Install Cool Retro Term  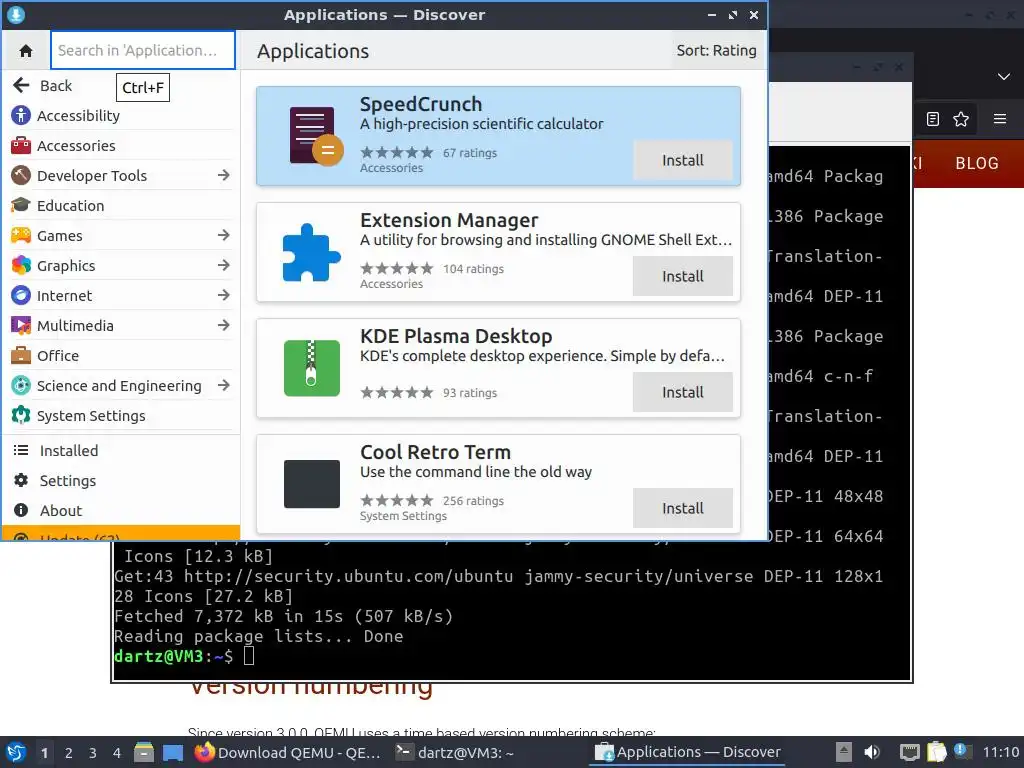point(682,508)
